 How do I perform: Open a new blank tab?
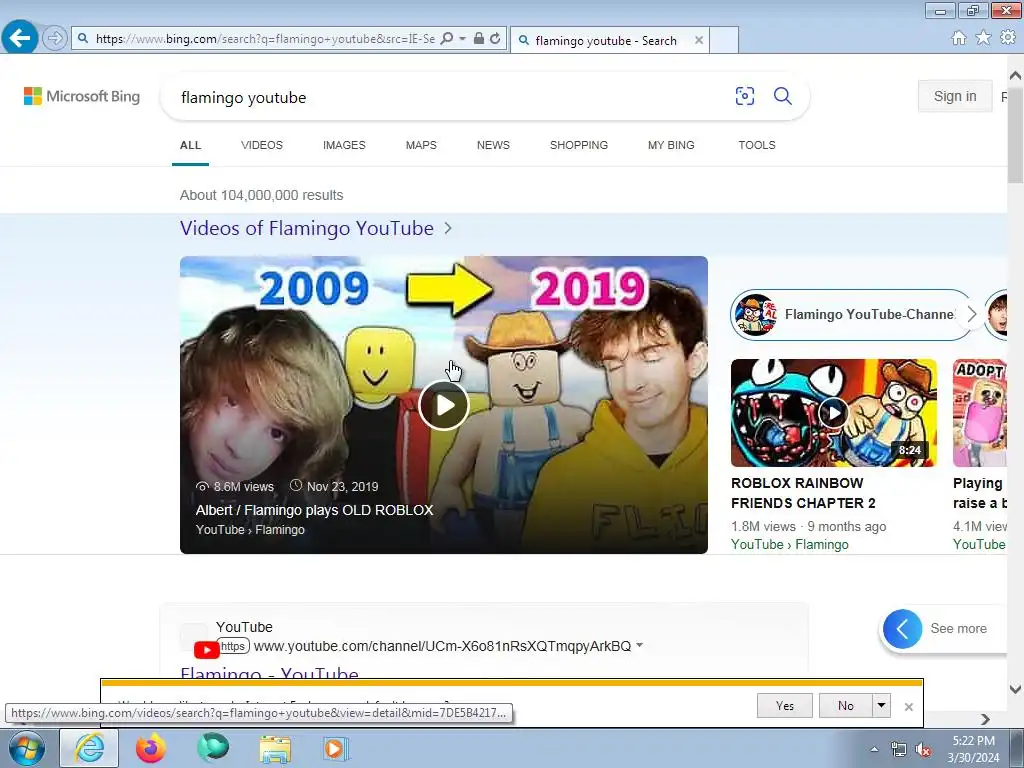click(x=724, y=40)
